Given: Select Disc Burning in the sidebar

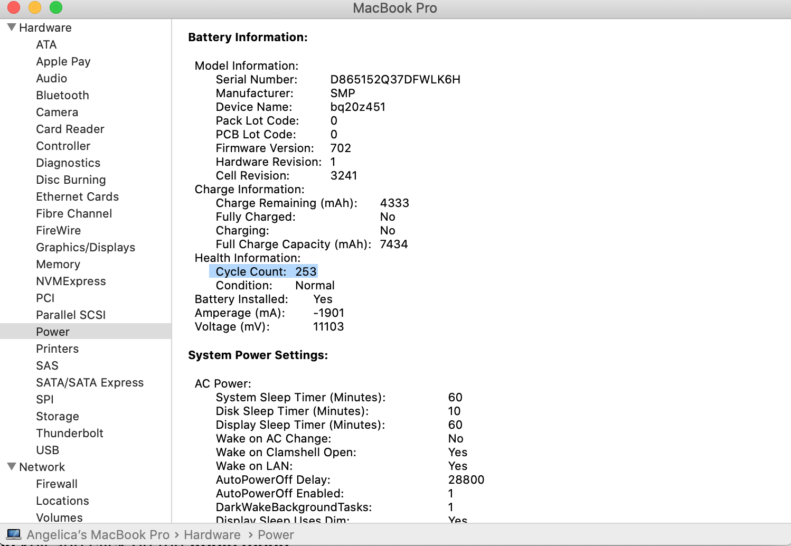Looking at the screenshot, I should coord(71,180).
